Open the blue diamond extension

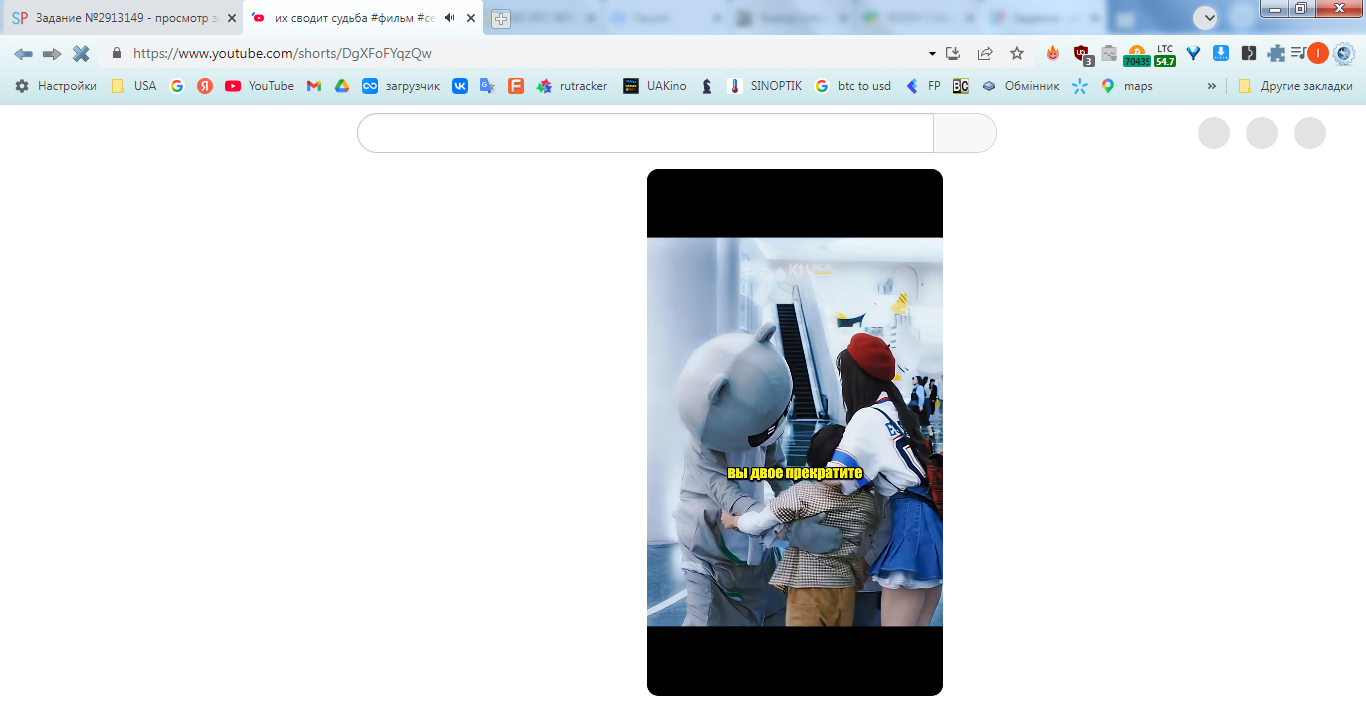click(1193, 53)
